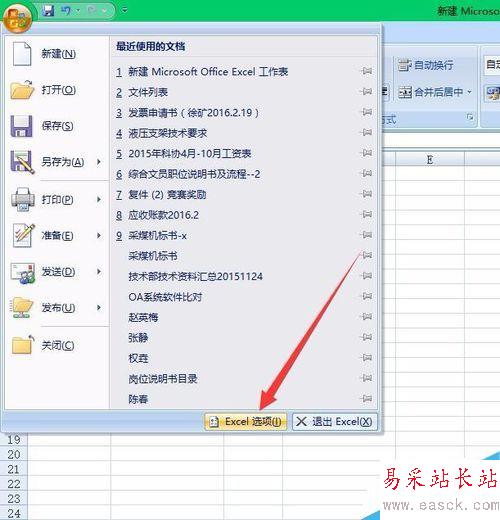Choose 打开(O) from the Office menu
The width and height of the screenshot is (500, 520).
pos(57,90)
